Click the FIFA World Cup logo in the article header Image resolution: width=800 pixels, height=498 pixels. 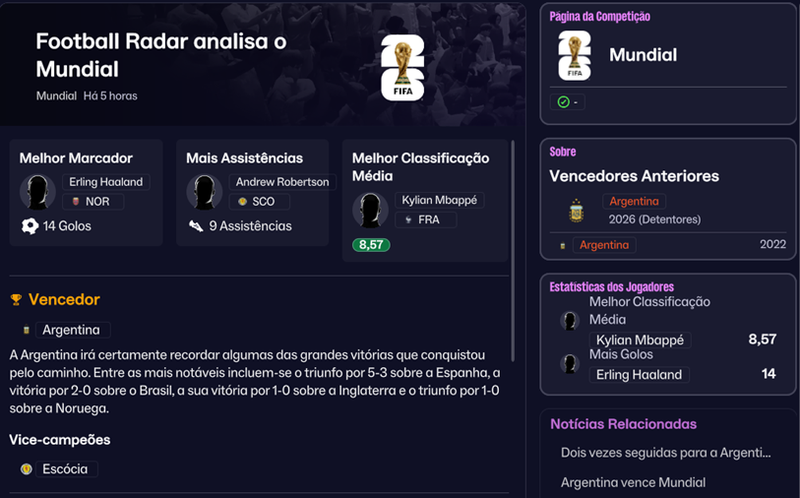point(403,67)
